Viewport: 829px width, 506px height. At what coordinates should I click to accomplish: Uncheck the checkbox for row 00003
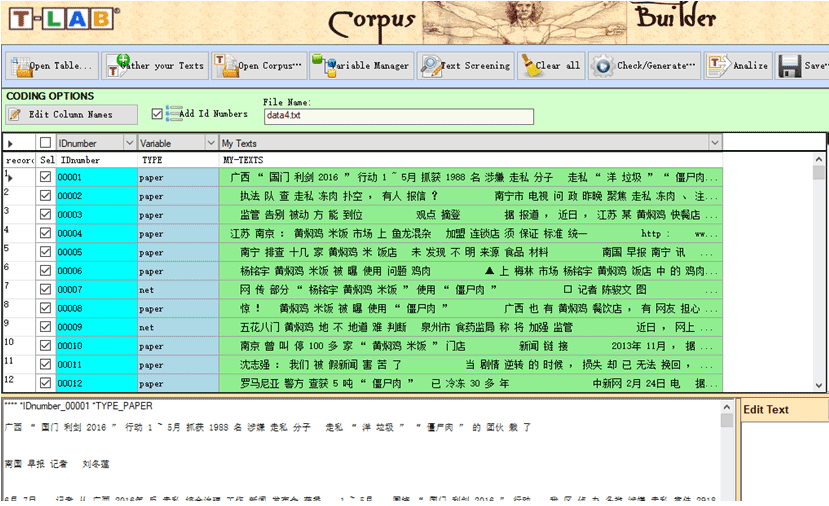click(x=45, y=215)
